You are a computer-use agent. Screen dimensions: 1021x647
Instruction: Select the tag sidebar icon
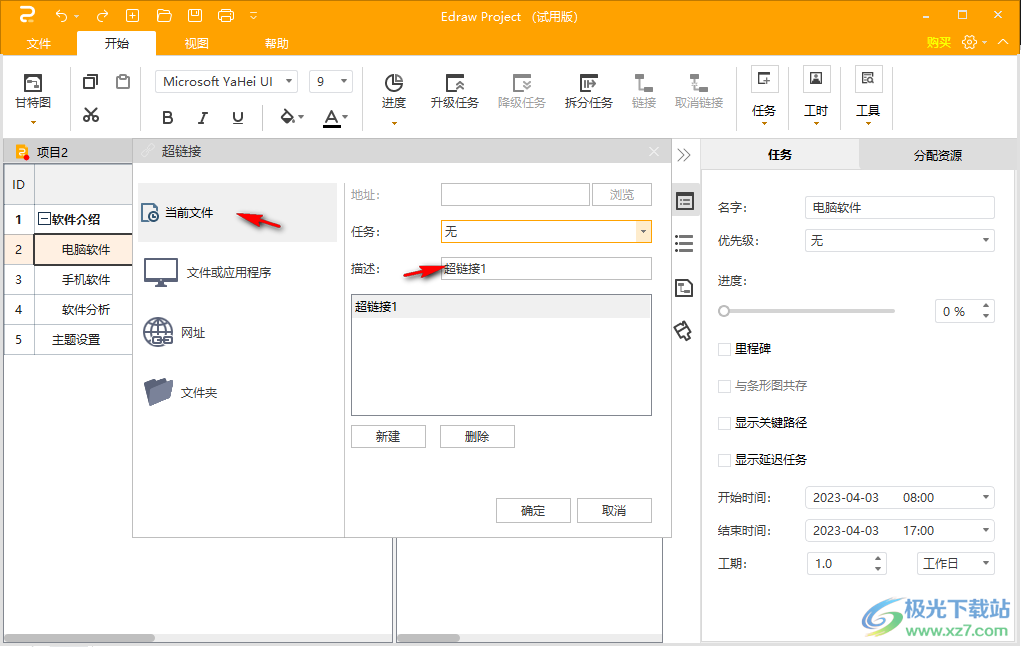click(x=683, y=331)
